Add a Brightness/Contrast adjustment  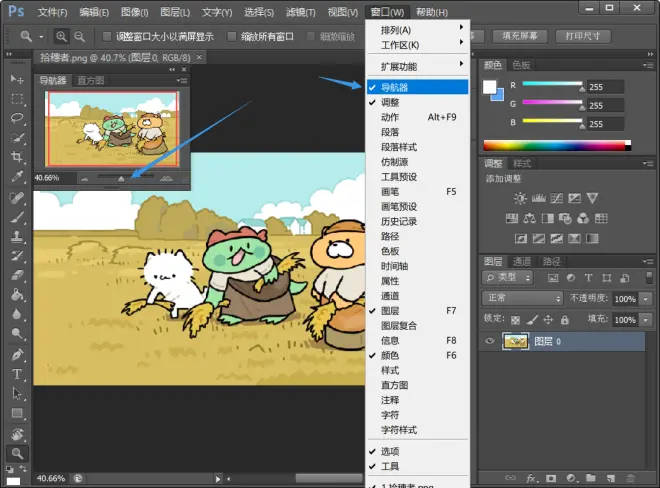(x=520, y=198)
